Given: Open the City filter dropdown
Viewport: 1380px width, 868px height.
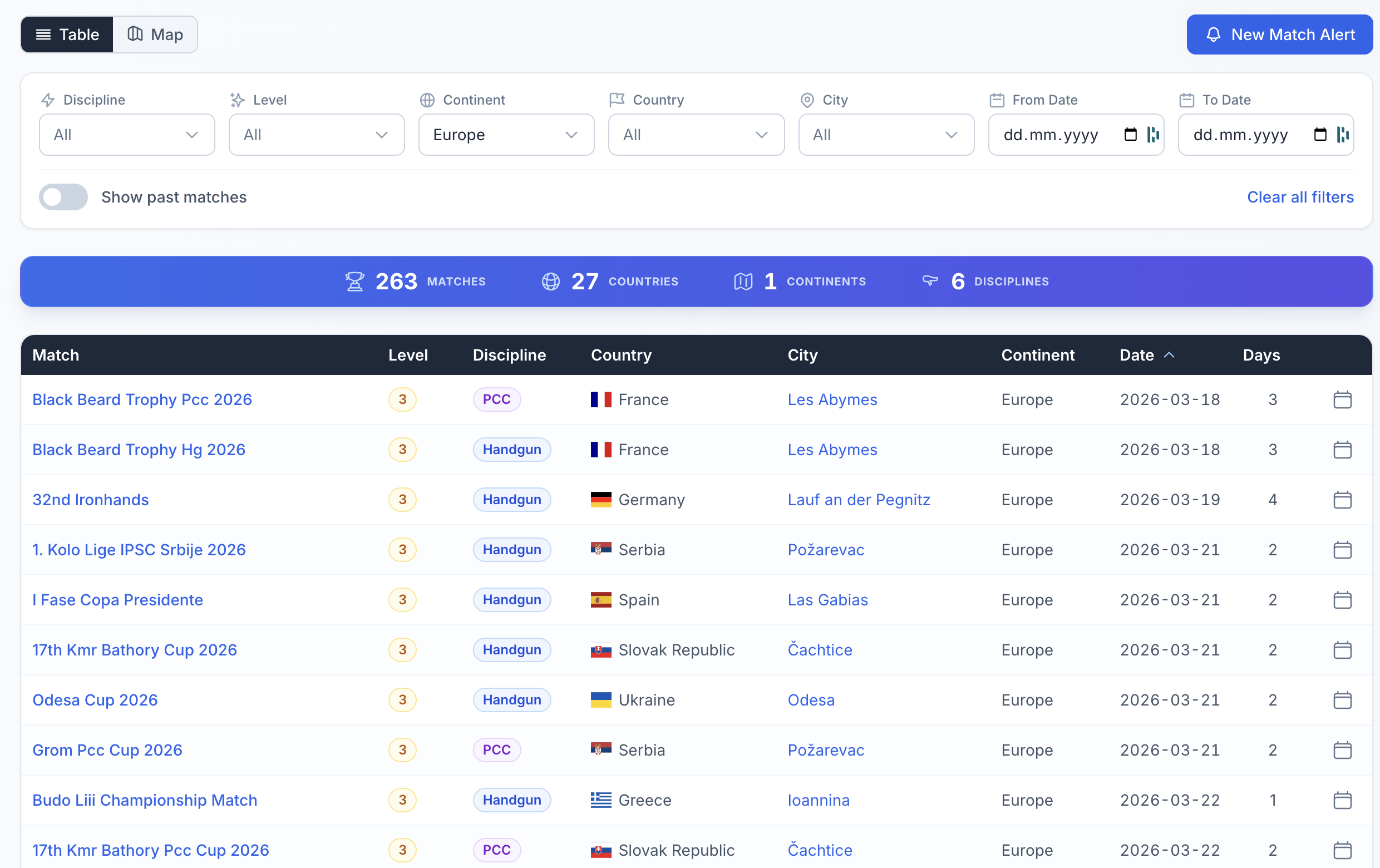Looking at the screenshot, I should pyautogui.click(x=886, y=135).
